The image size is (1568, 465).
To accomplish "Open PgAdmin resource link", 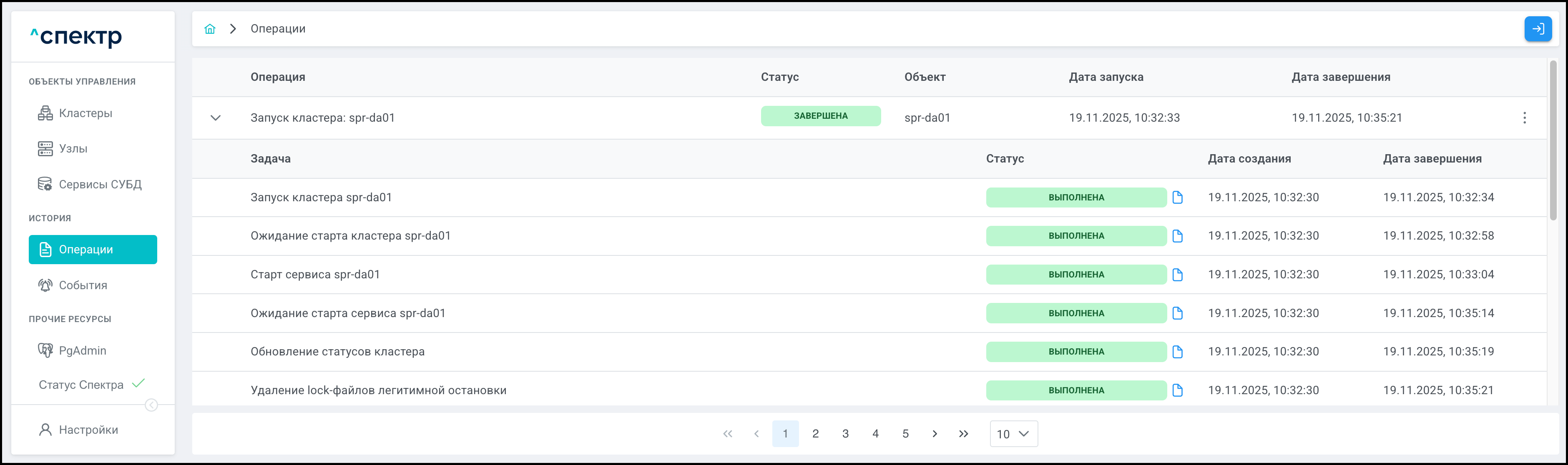I will click(x=82, y=351).
